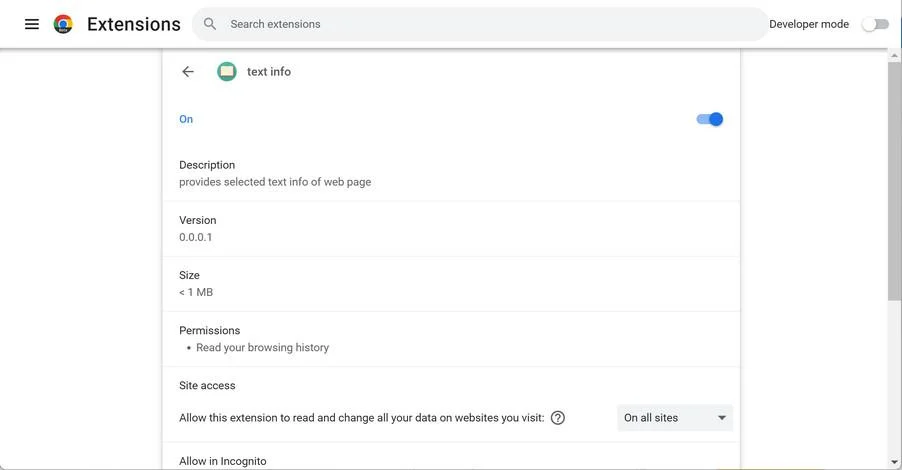Click the Version heading

click(x=197, y=220)
